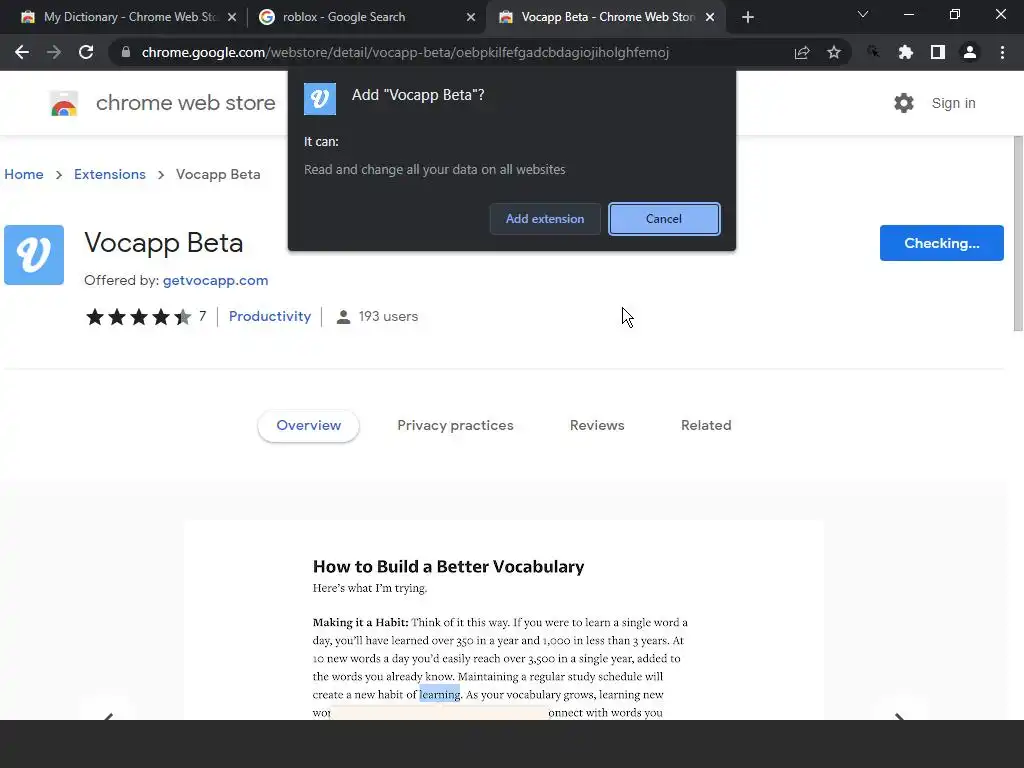Click the Vocapp Beta page title
The width and height of the screenshot is (1024, 768).
pyautogui.click(x=164, y=244)
